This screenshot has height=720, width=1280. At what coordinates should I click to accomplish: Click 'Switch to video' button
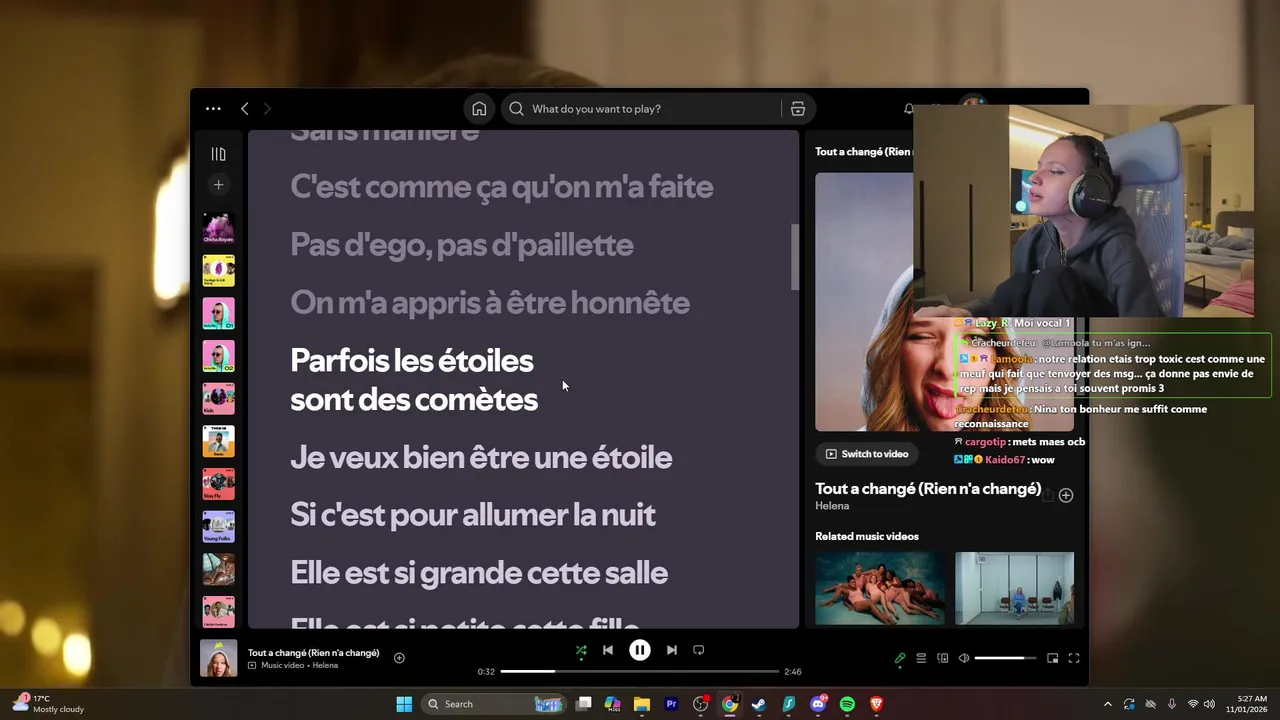[x=866, y=454]
